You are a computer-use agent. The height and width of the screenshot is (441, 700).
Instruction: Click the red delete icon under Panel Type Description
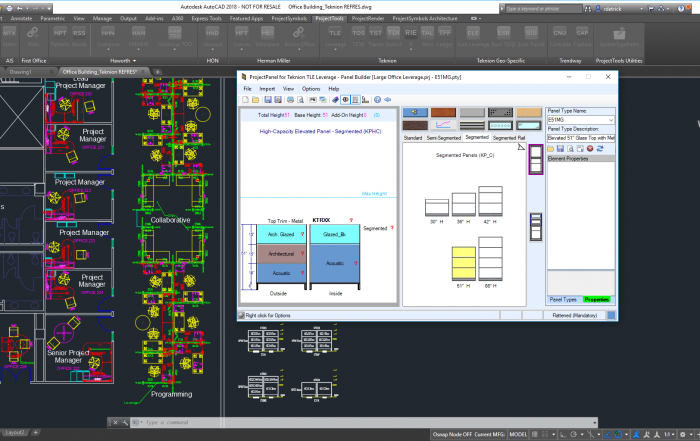590,149
